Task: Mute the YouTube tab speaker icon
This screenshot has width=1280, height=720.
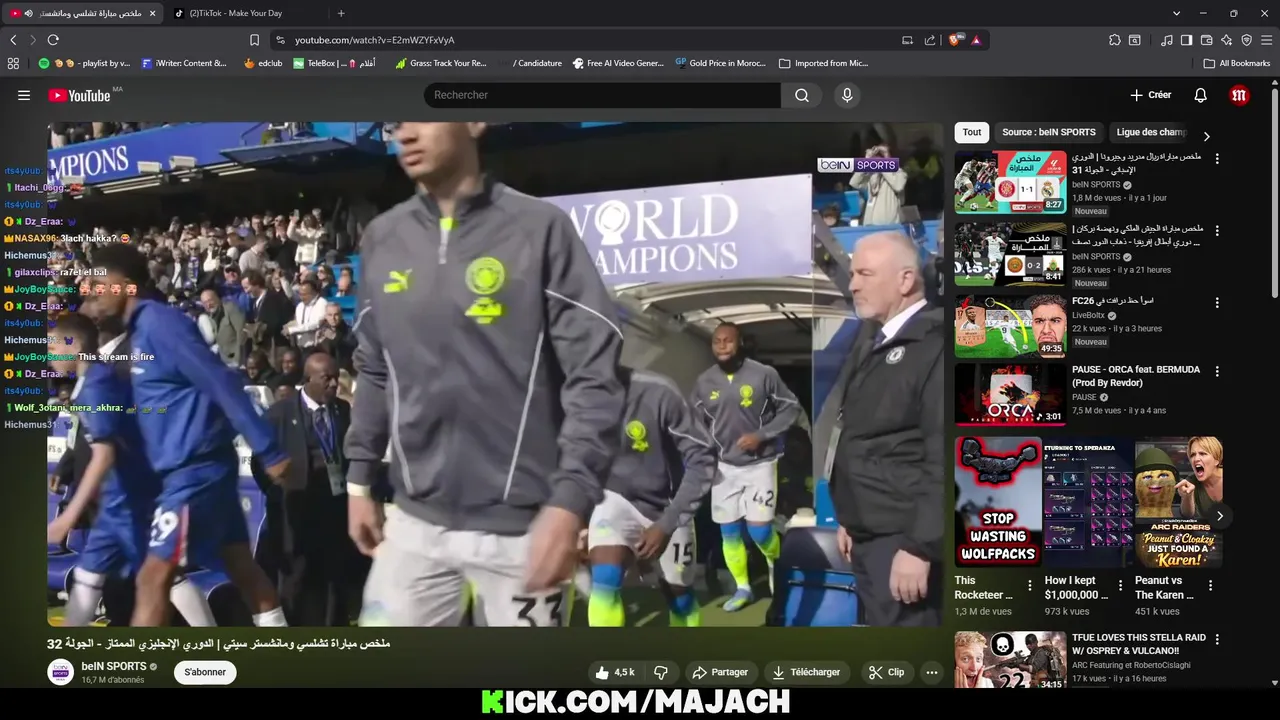Action: tap(28, 13)
